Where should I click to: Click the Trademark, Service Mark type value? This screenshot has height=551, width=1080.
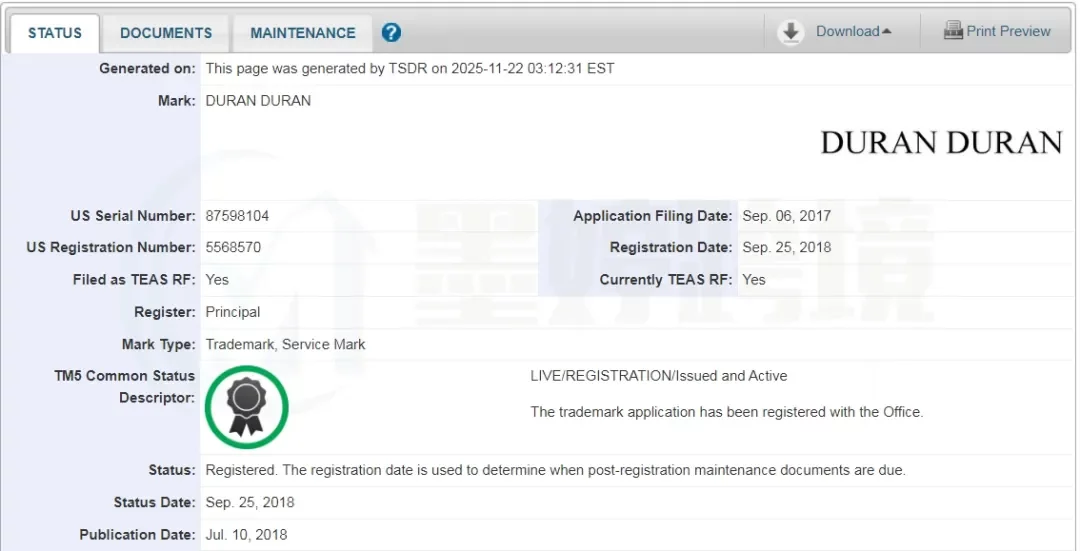pyautogui.click(x=285, y=344)
